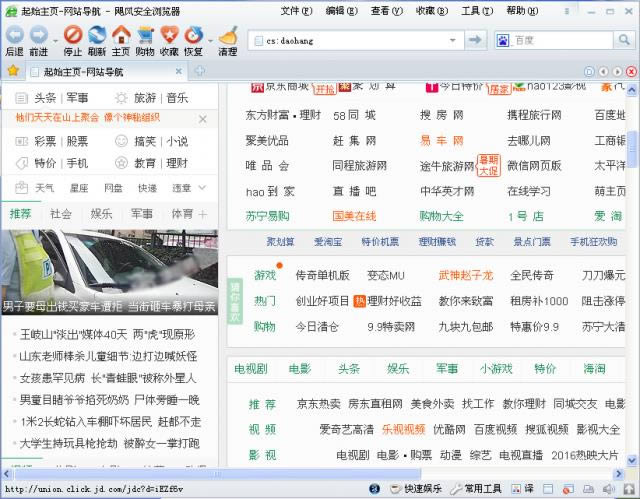Open the 58同城 link
The height and width of the screenshot is (499, 640).
(x=354, y=115)
